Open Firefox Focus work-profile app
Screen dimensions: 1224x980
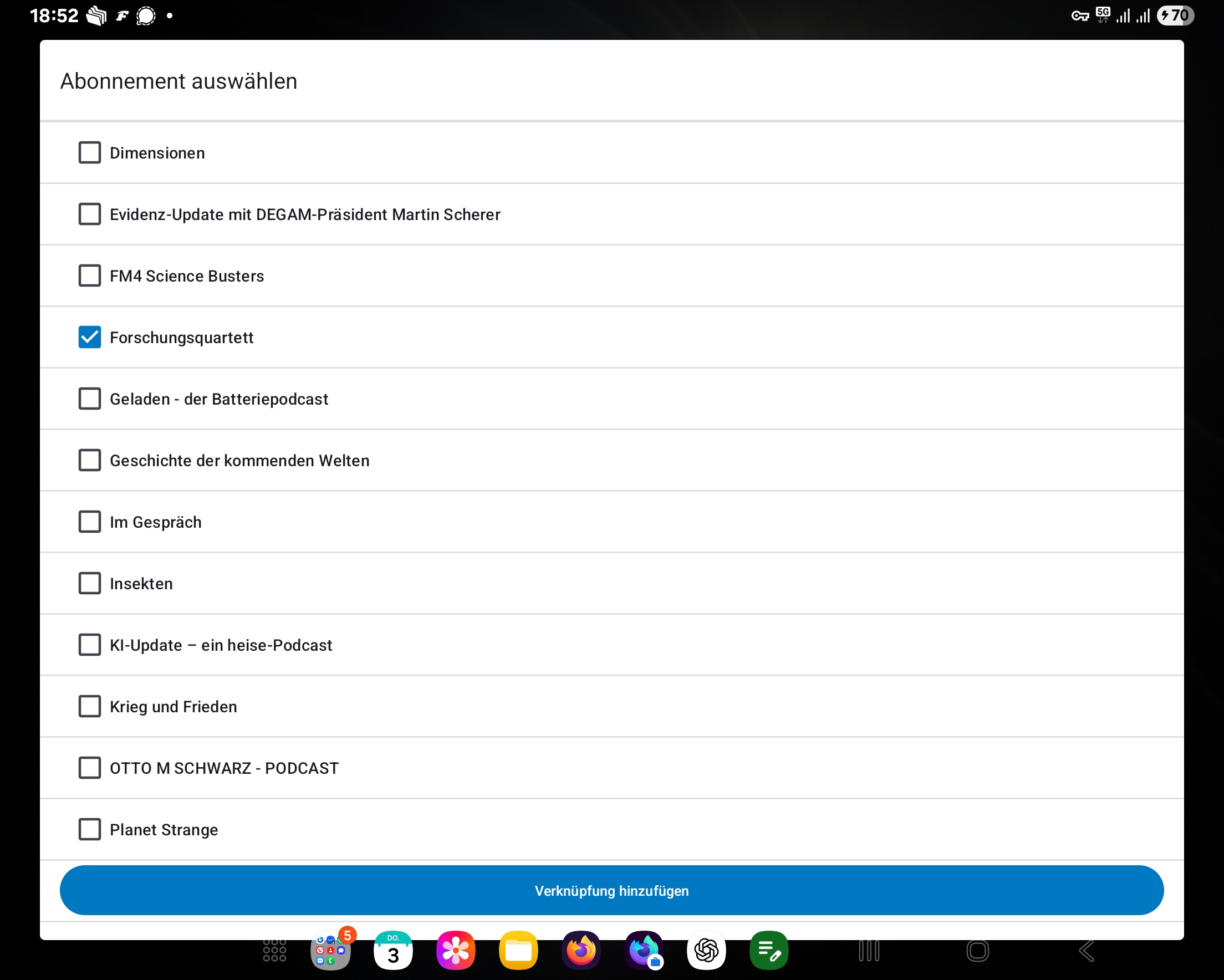tap(643, 950)
